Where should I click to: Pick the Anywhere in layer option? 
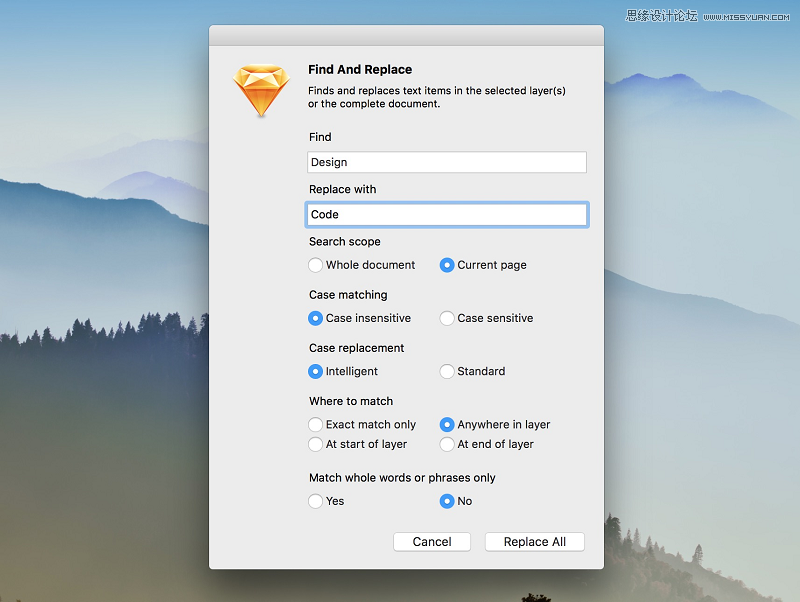447,424
